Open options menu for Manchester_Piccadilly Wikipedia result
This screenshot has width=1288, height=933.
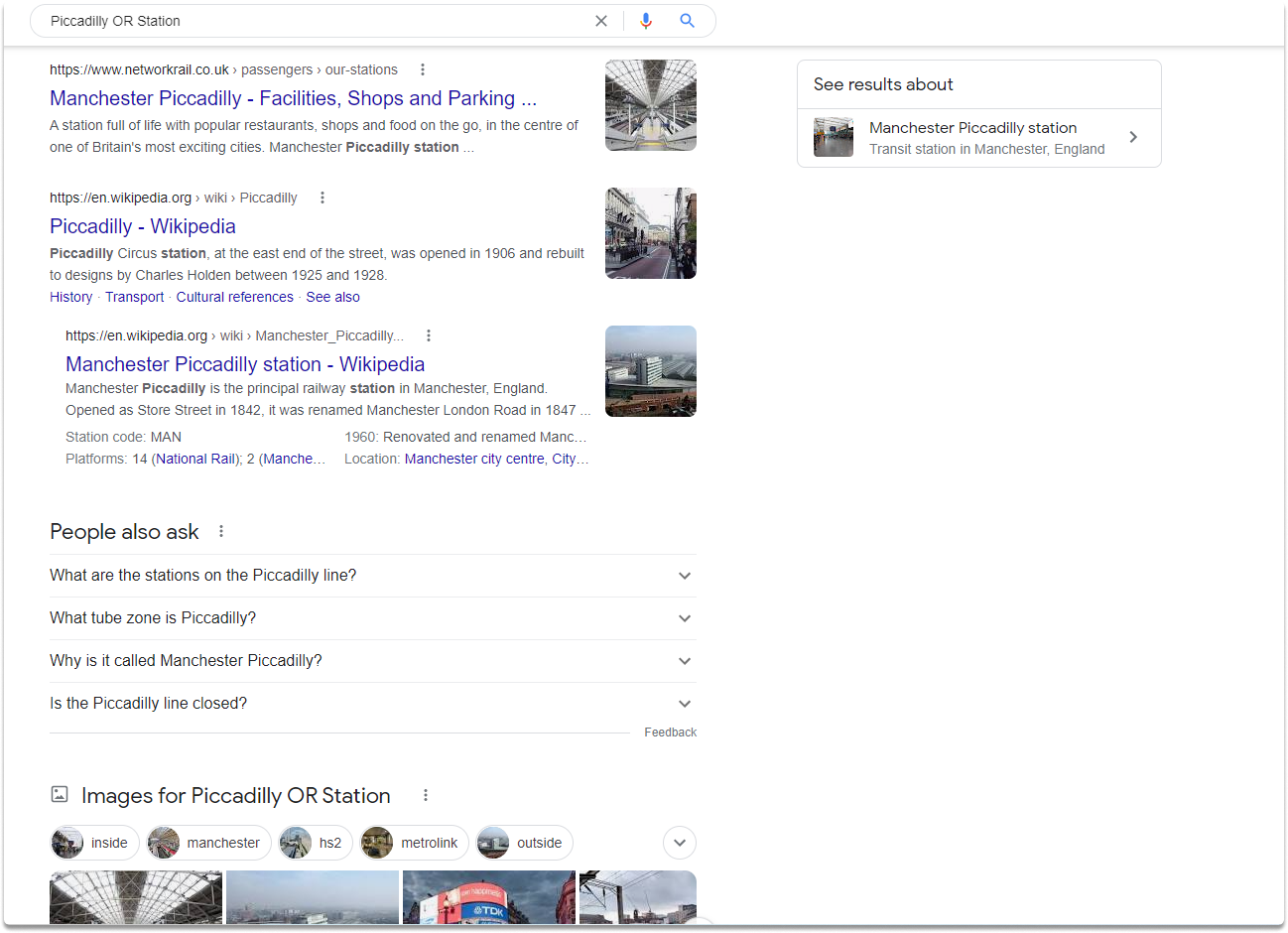(429, 335)
